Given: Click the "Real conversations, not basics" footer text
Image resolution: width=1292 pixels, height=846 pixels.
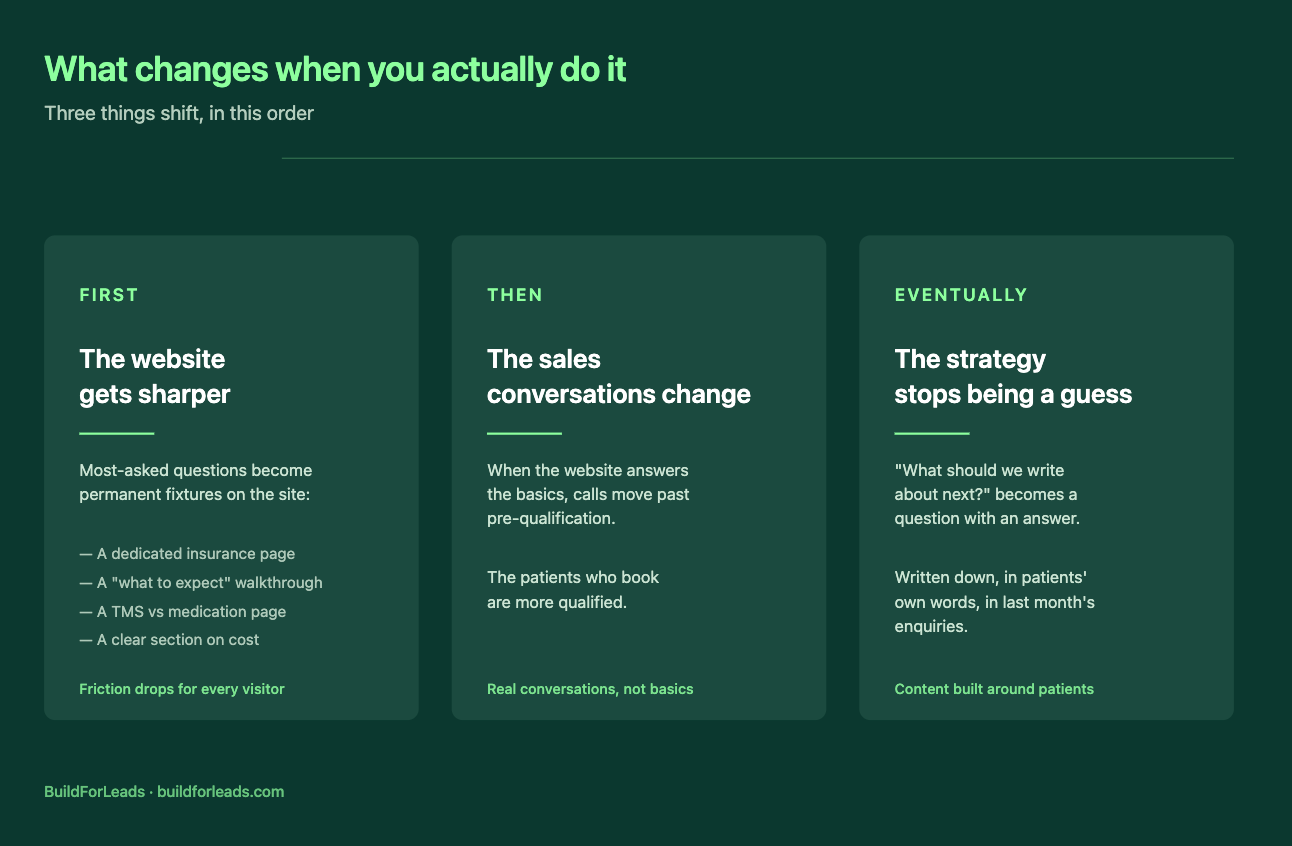Looking at the screenshot, I should [x=590, y=689].
